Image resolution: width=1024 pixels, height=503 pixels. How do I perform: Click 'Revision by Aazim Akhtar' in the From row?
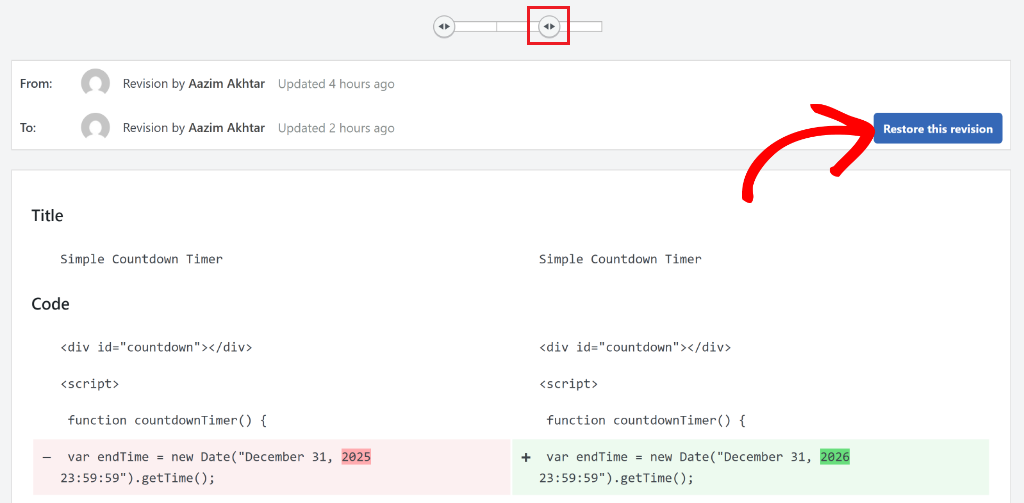[194, 84]
